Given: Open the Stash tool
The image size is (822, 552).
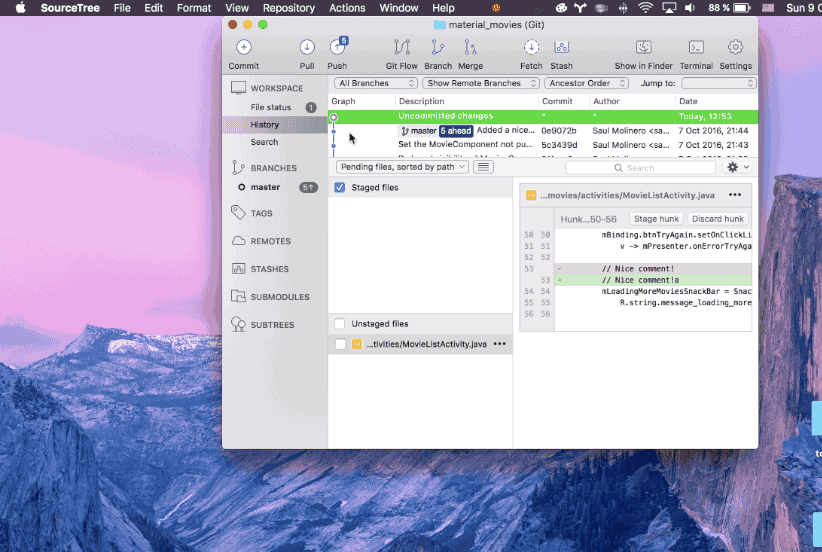Looking at the screenshot, I should pyautogui.click(x=561, y=48).
